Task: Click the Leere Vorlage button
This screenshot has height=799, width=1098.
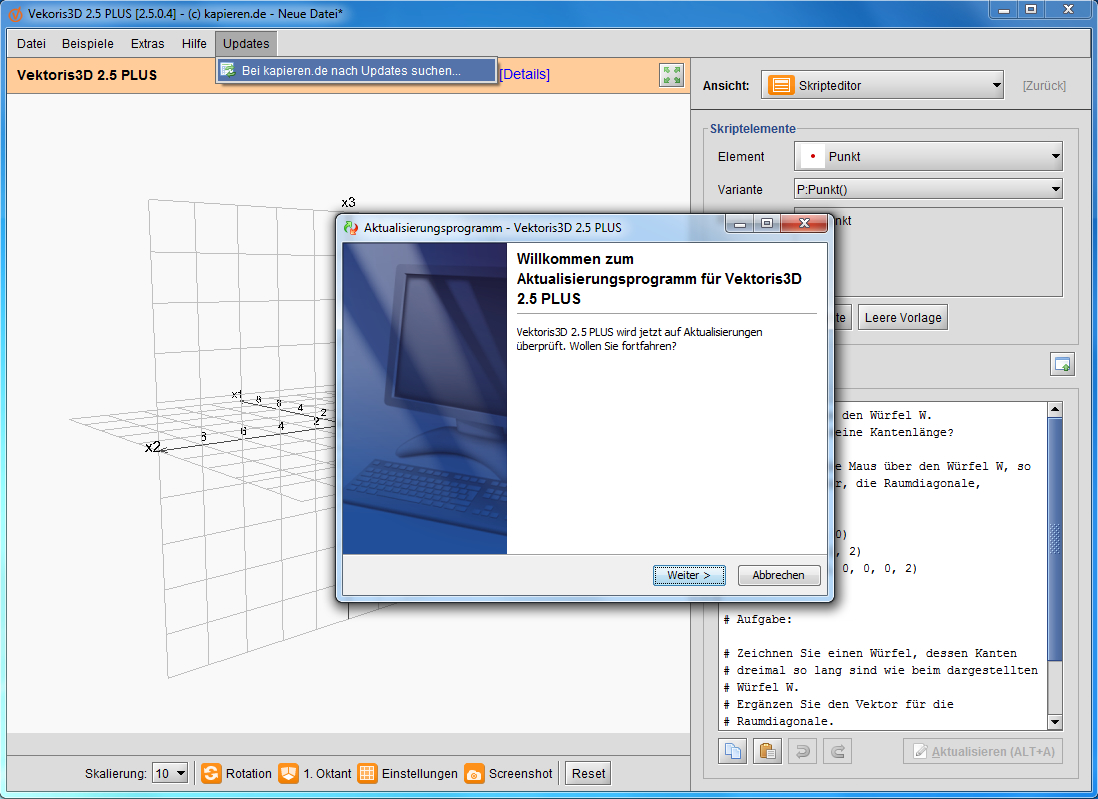Action: (903, 317)
